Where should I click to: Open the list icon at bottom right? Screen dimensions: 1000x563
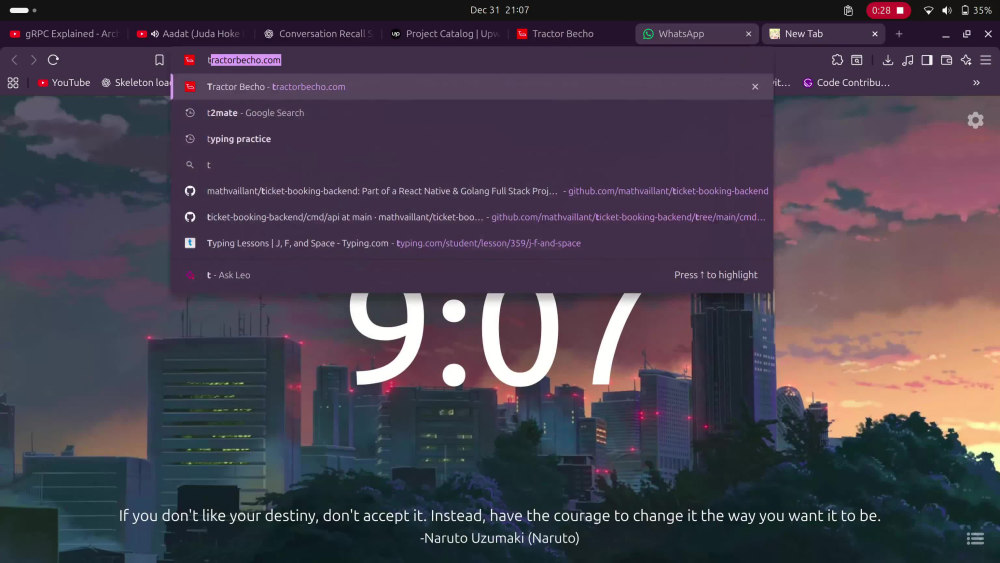(975, 539)
